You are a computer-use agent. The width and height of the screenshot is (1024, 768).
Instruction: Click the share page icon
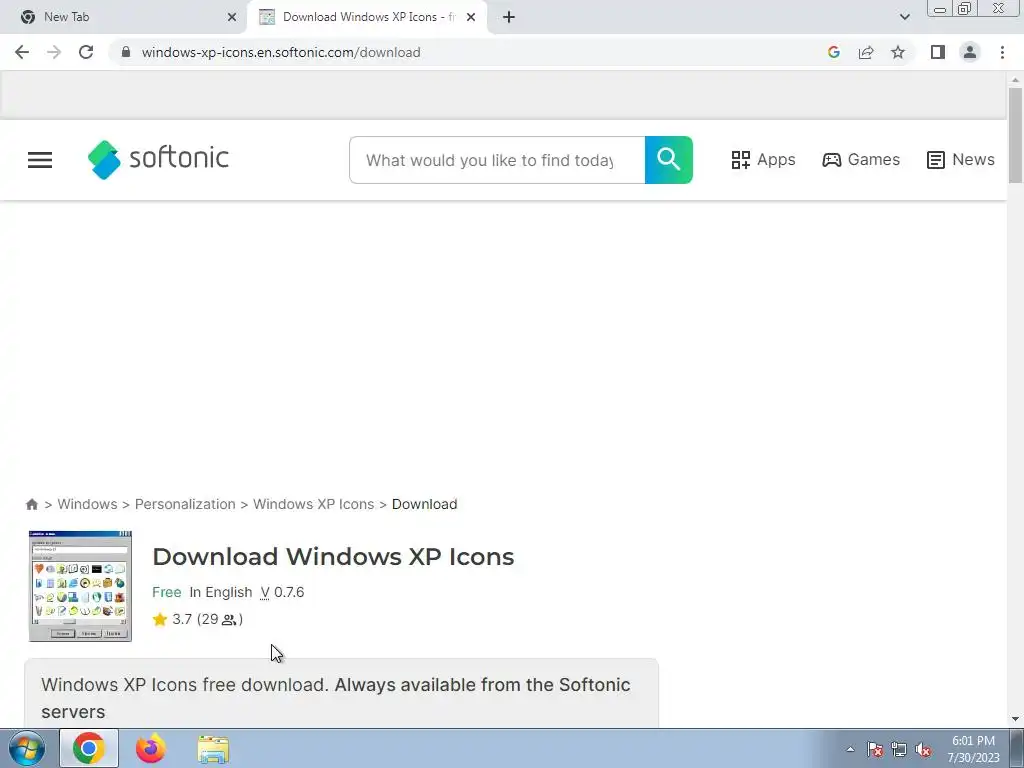(866, 52)
